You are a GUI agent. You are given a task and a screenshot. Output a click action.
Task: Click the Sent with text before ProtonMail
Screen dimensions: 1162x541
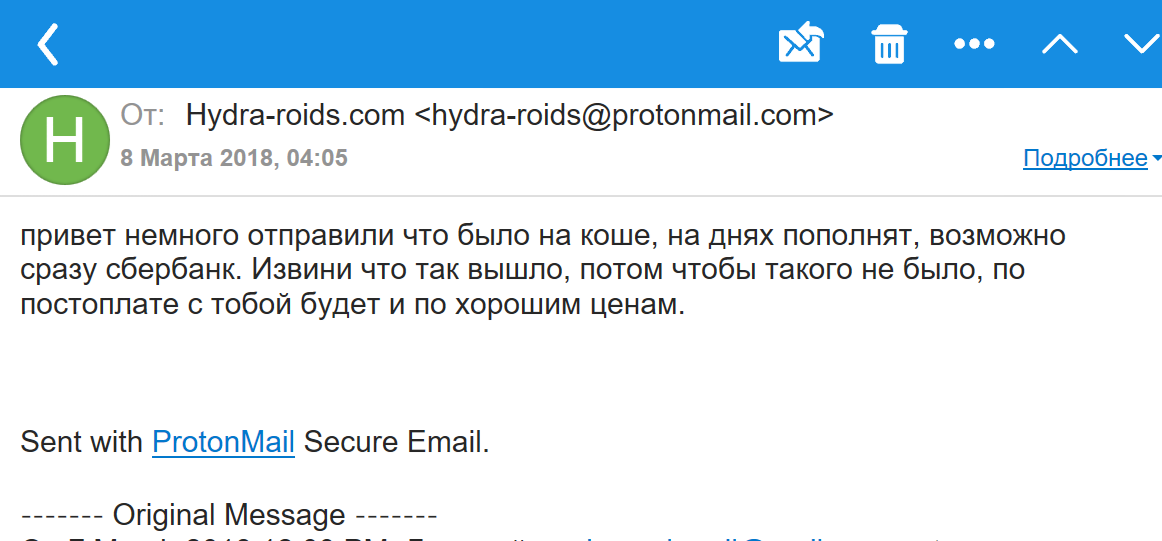(x=82, y=442)
